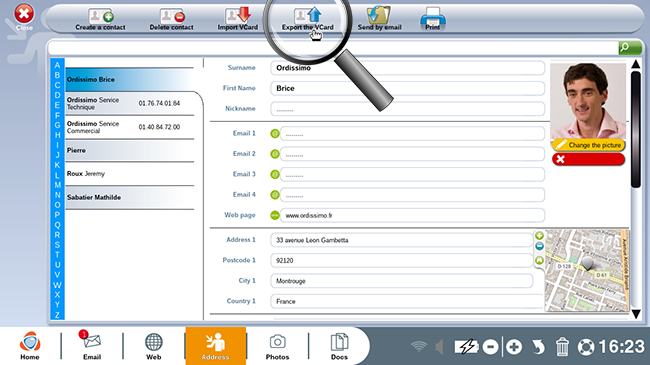The height and width of the screenshot is (365, 650).
Task: Click the speaker volume icon
Action: pos(440,347)
